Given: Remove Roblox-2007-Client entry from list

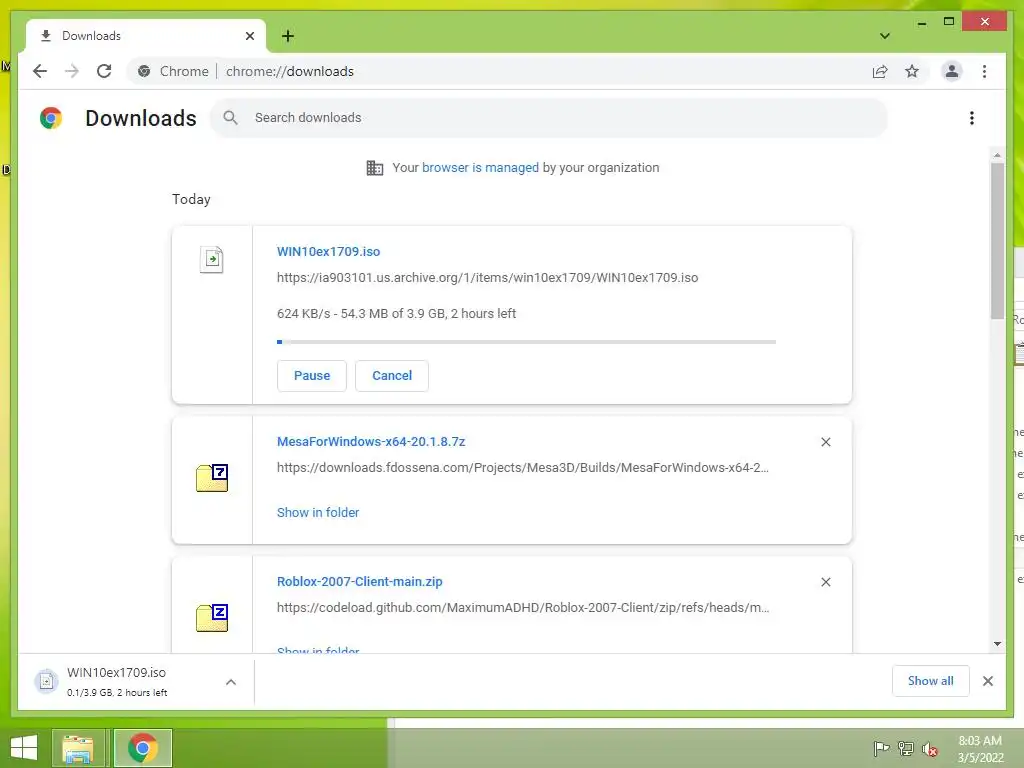Looking at the screenshot, I should pyautogui.click(x=825, y=582).
